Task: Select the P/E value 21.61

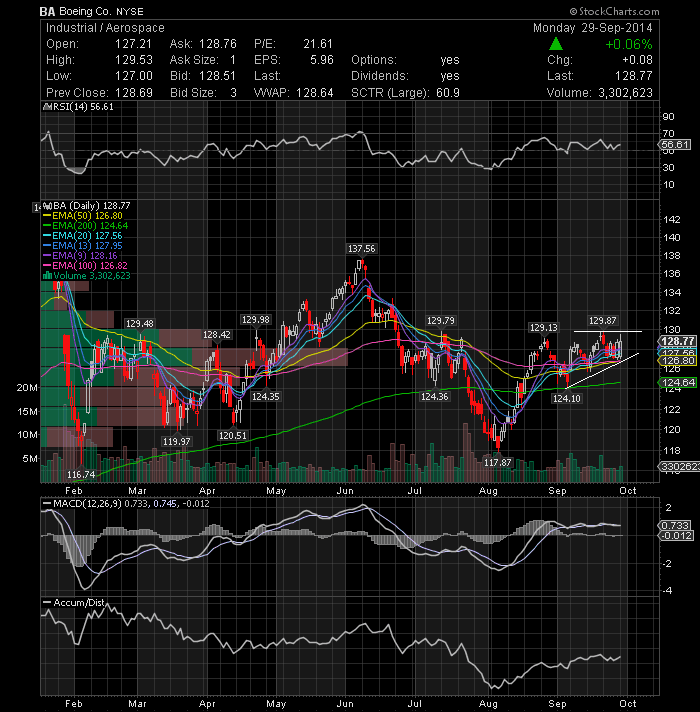Action: tap(318, 44)
